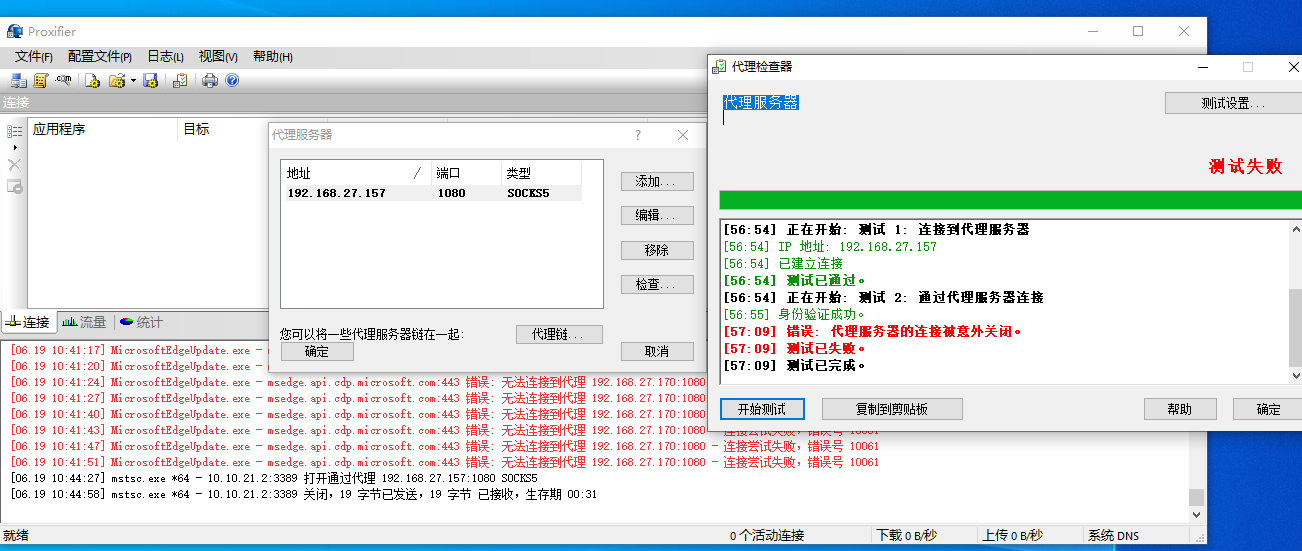Click 测试设置... button in proxy checker

pyautogui.click(x=1233, y=103)
